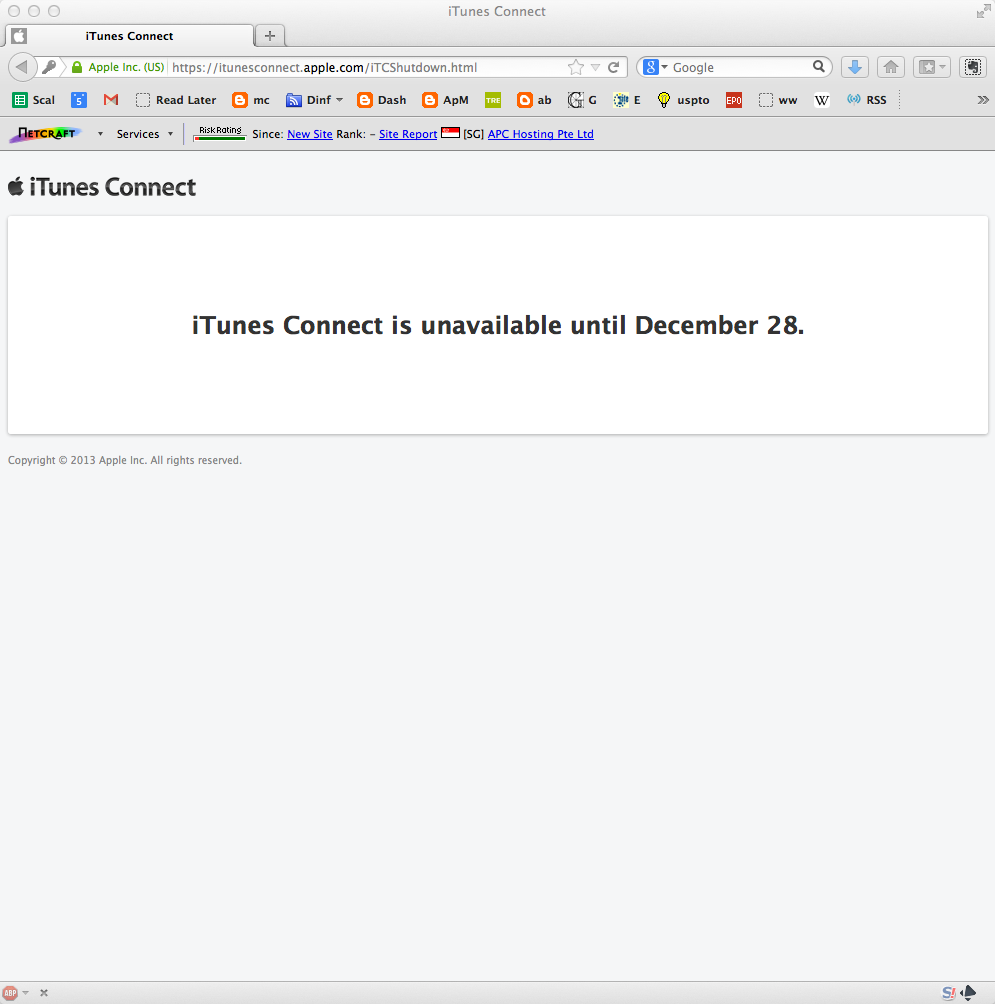Open the G bookmark

[582, 100]
